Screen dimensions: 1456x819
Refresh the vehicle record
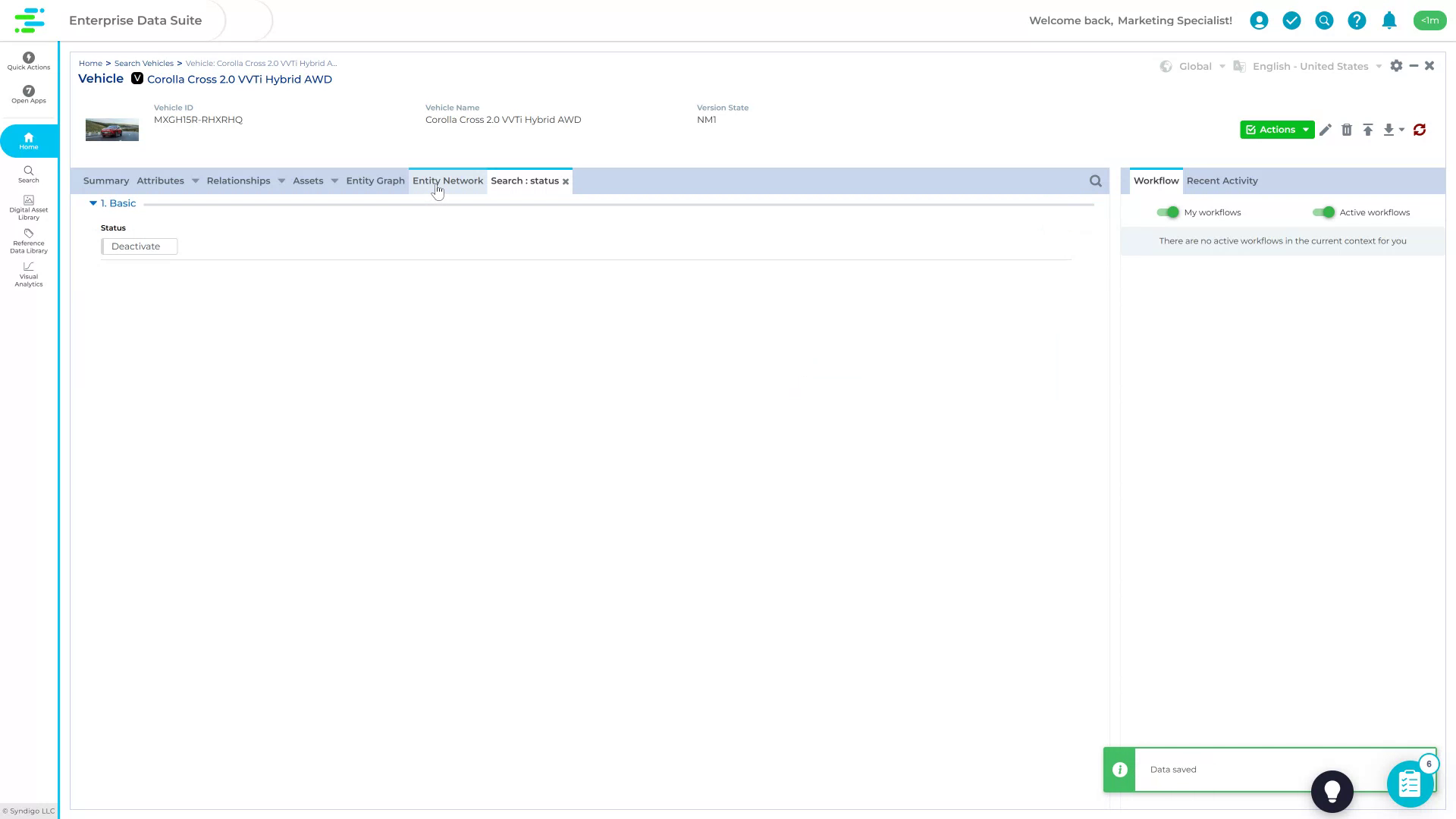(1419, 130)
